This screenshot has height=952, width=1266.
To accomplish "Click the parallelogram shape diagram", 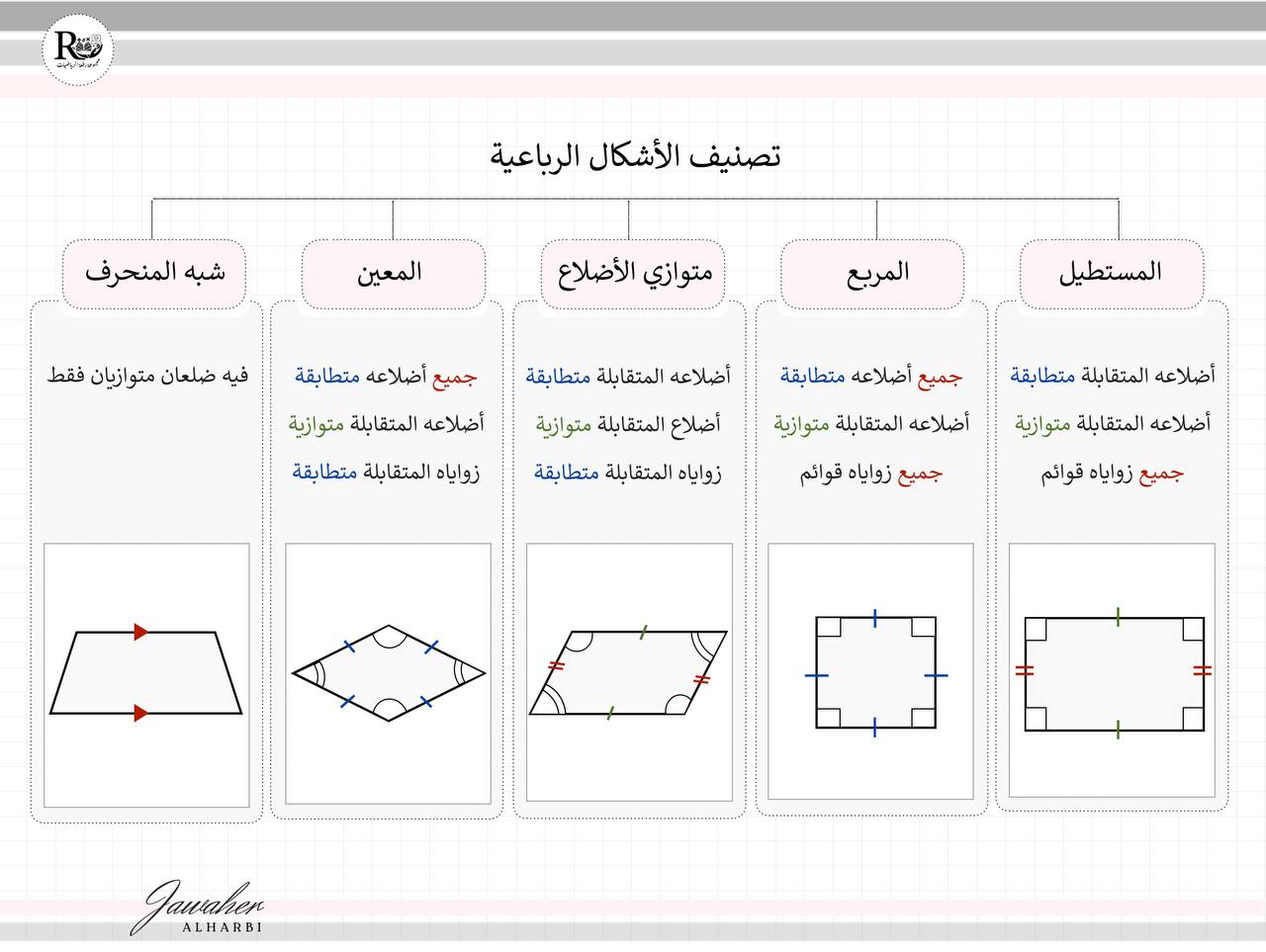I will tap(628, 673).
